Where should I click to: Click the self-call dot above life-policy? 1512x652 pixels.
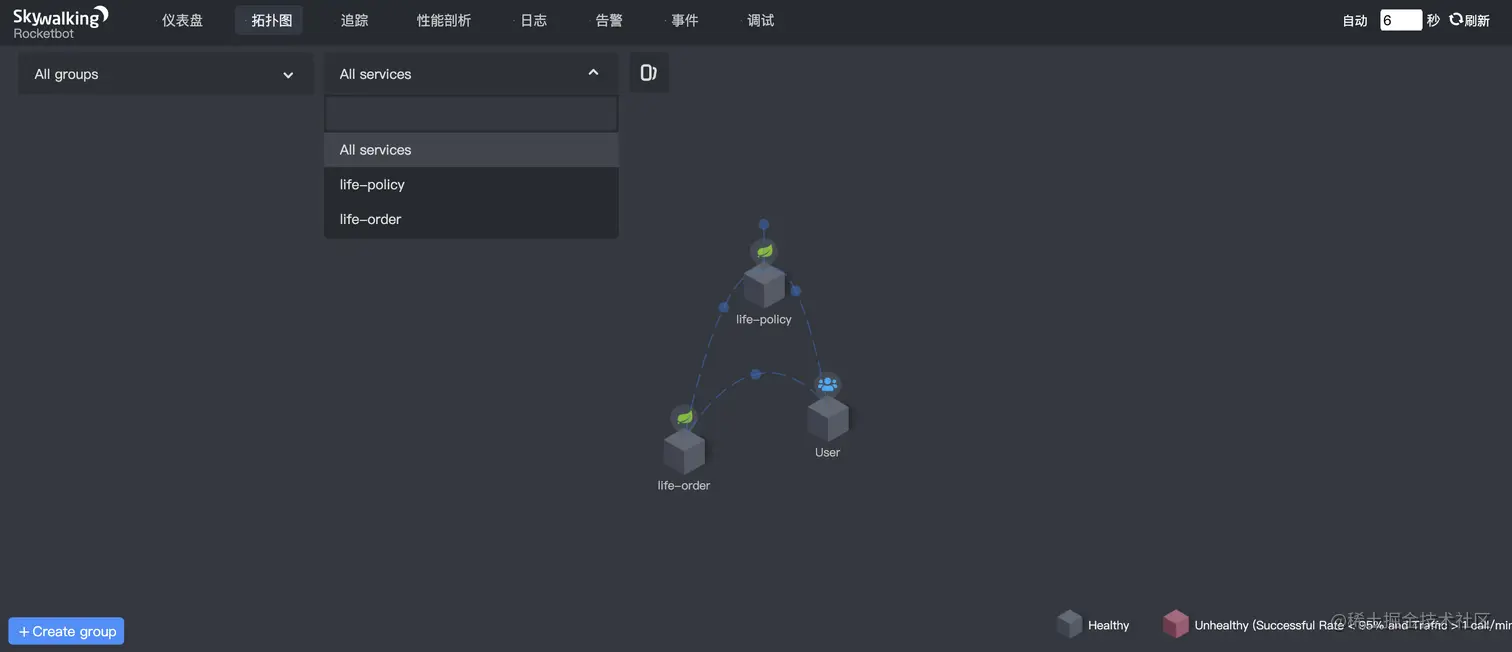pyautogui.click(x=764, y=225)
